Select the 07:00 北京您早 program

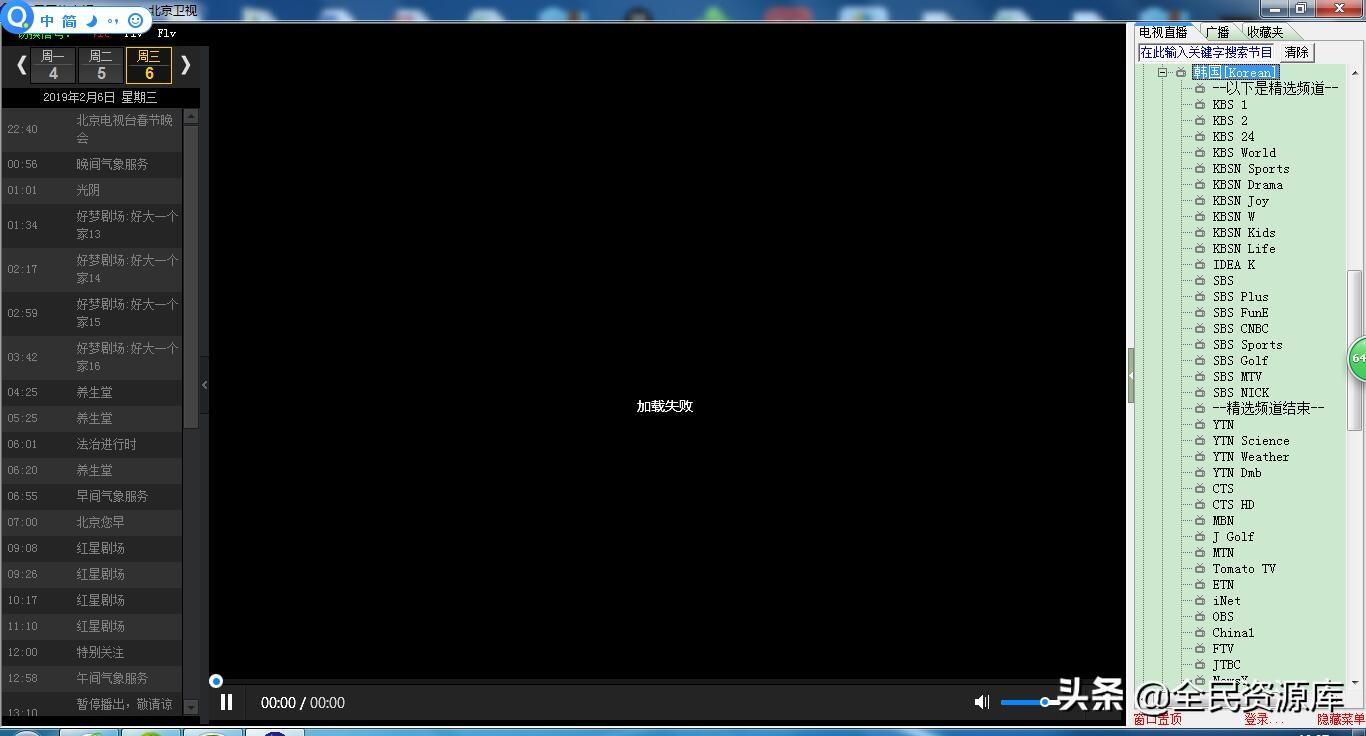click(x=92, y=522)
